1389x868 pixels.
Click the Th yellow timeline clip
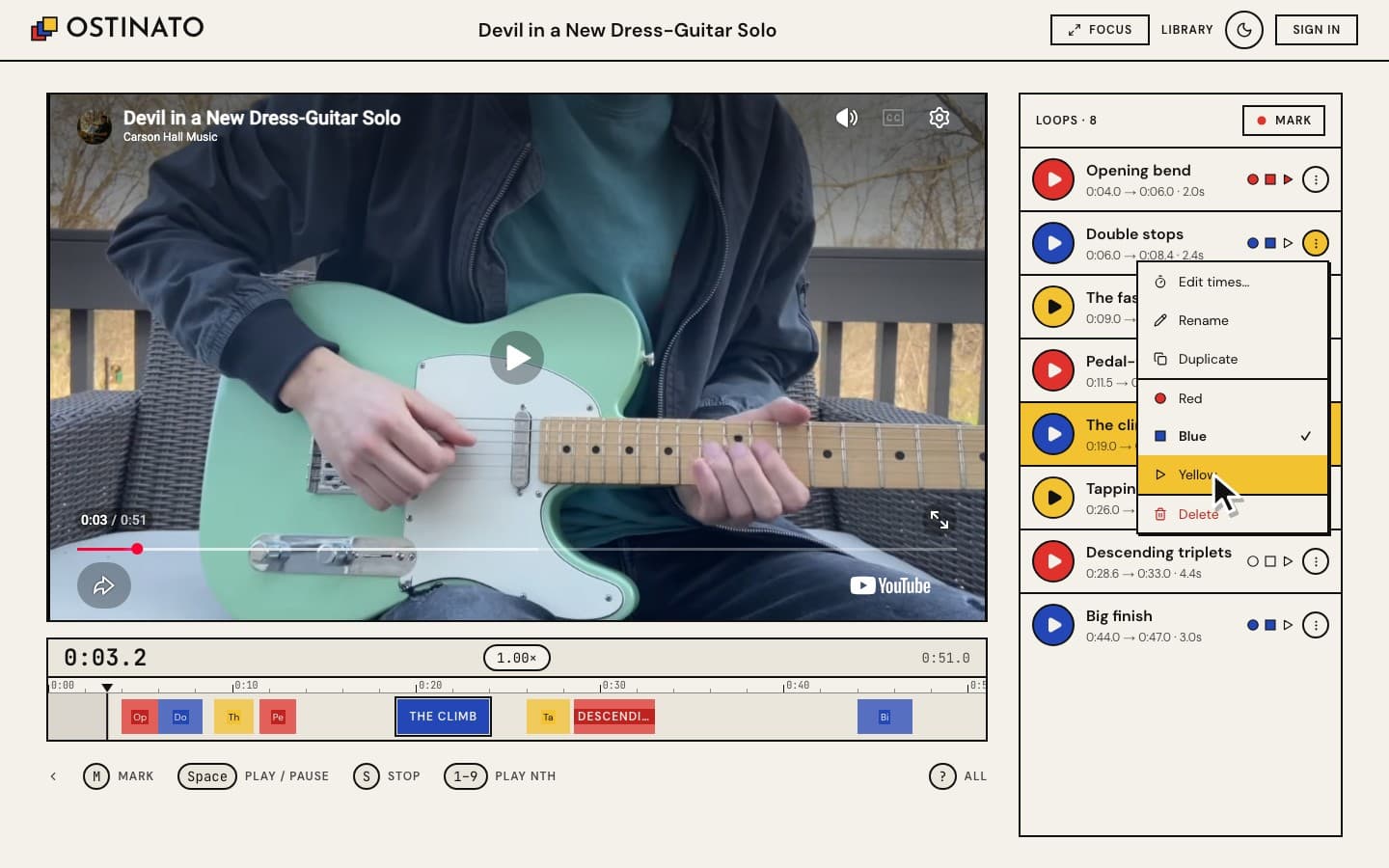tap(233, 717)
